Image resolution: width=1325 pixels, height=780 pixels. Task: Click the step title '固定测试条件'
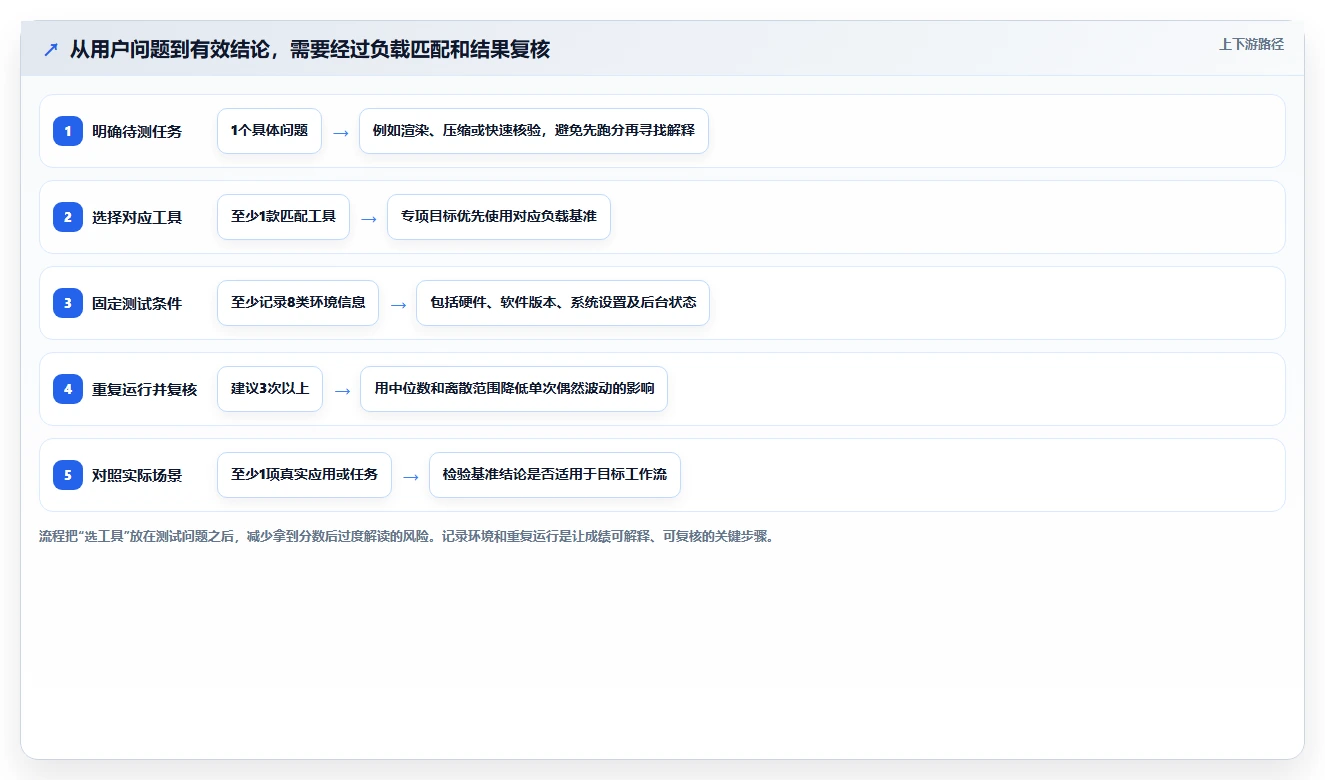[x=137, y=303]
